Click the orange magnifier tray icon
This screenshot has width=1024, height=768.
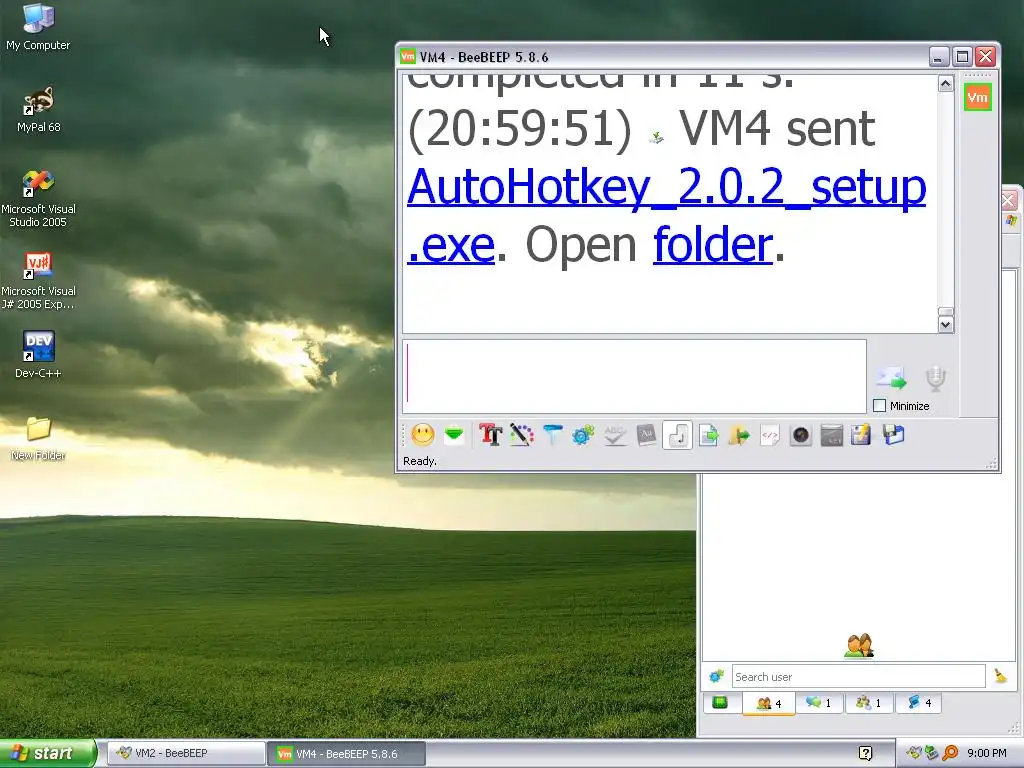pyautogui.click(x=950, y=754)
